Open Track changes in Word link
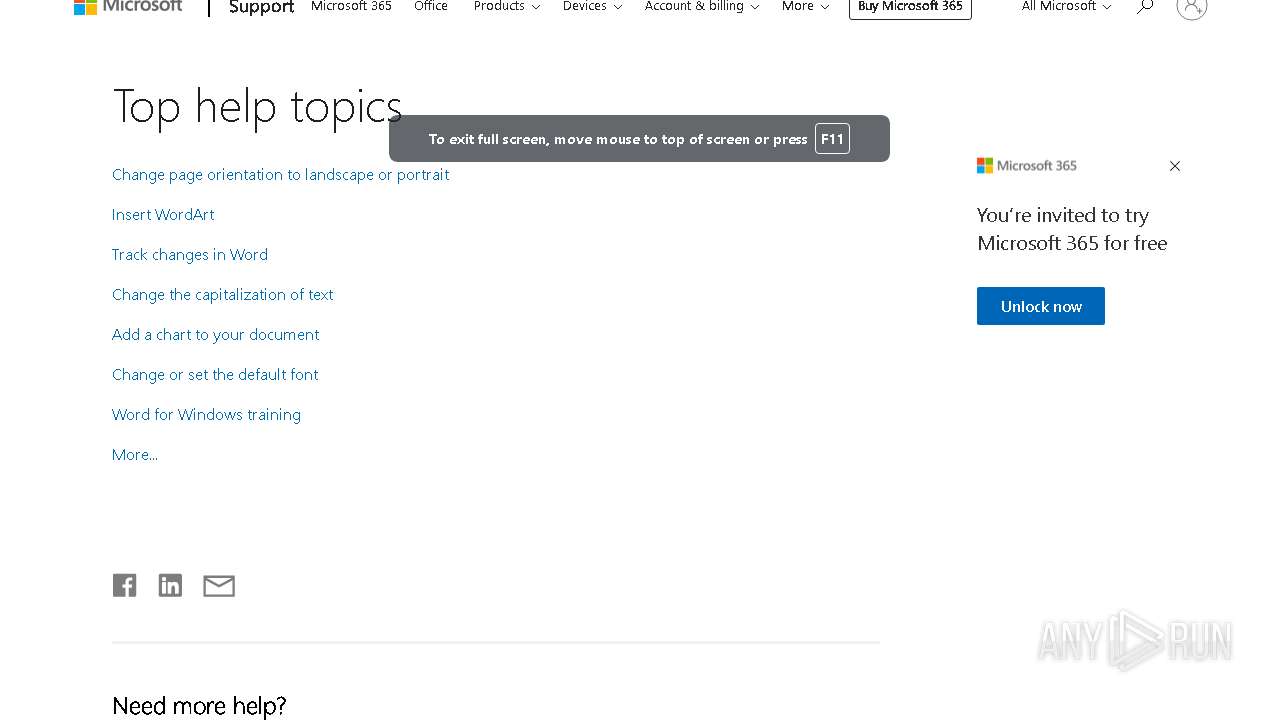 point(190,254)
